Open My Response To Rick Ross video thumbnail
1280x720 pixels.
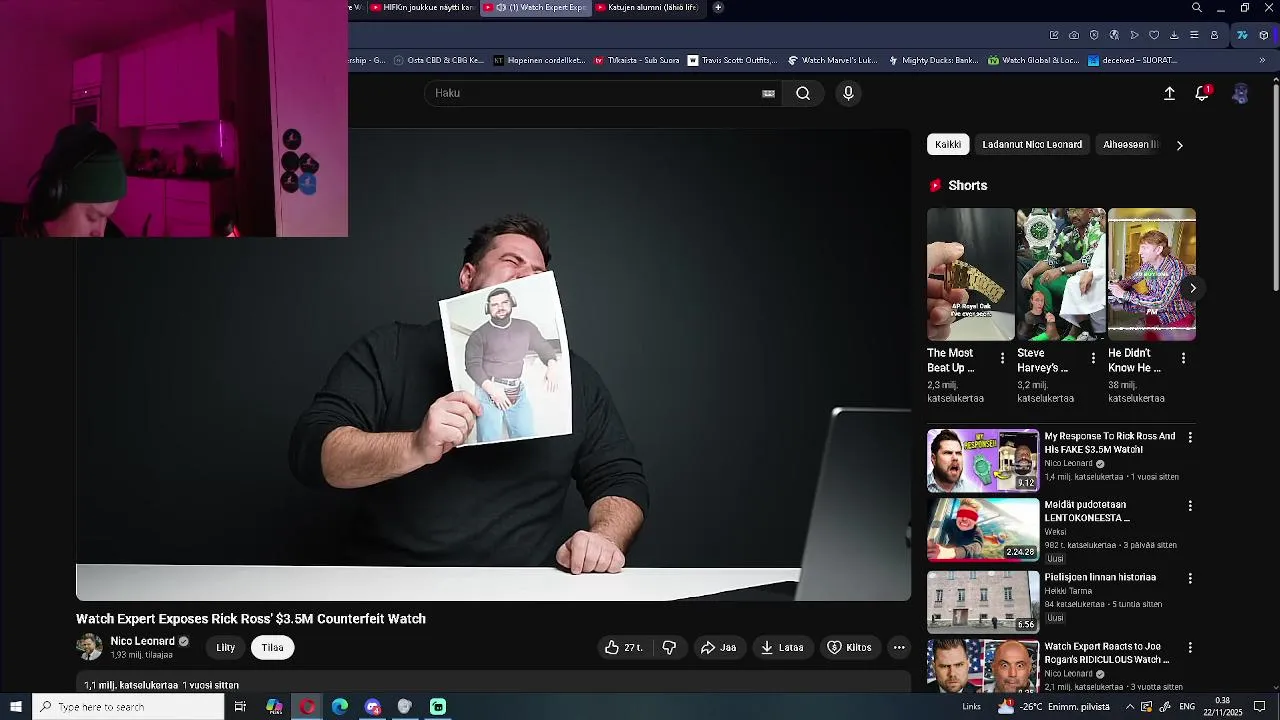983,461
